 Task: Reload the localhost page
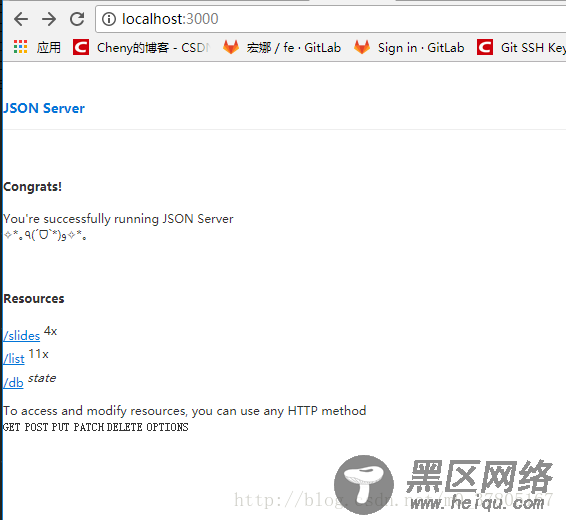(77, 19)
